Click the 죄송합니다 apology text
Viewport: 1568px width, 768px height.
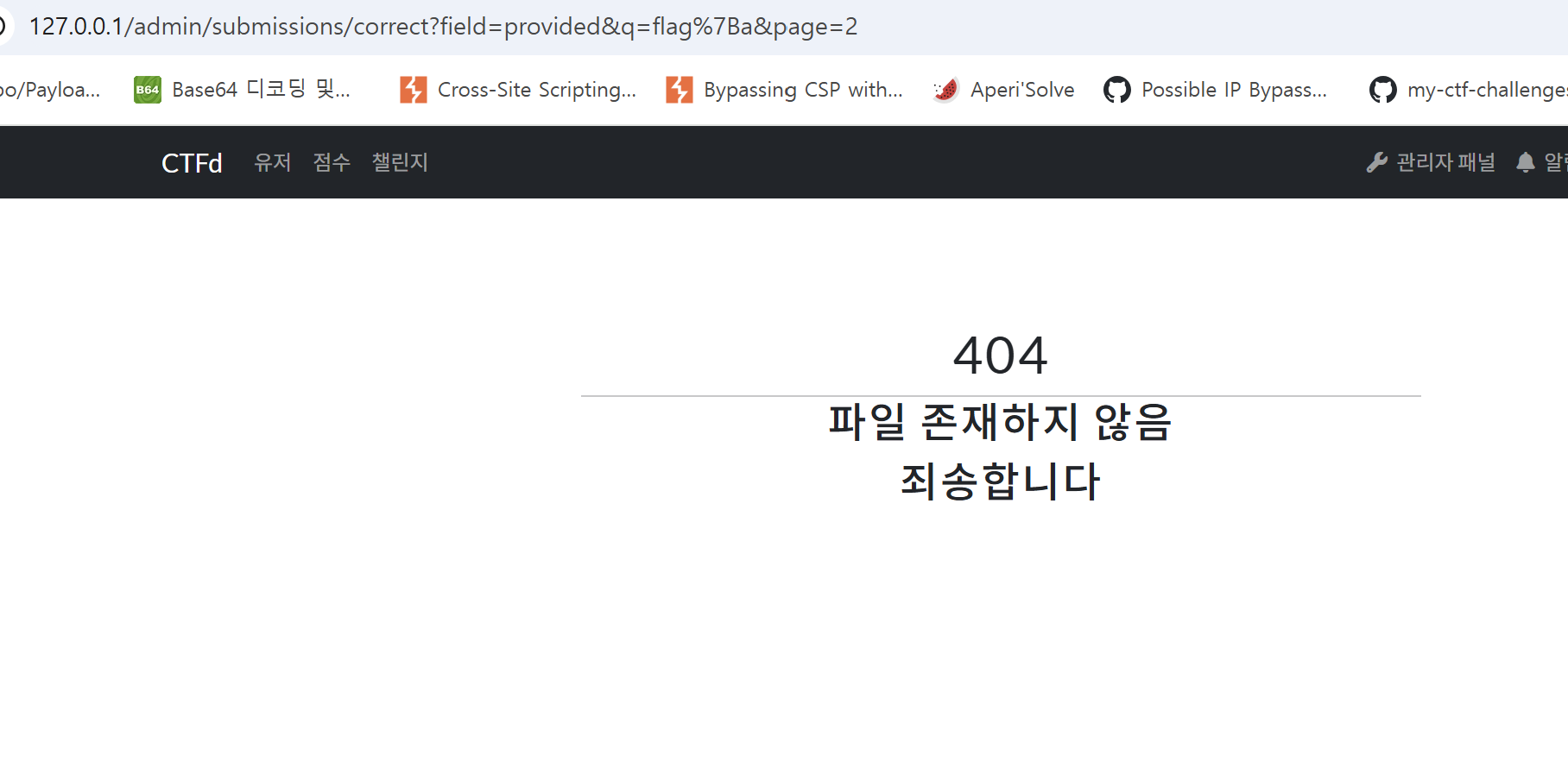pos(1001,481)
